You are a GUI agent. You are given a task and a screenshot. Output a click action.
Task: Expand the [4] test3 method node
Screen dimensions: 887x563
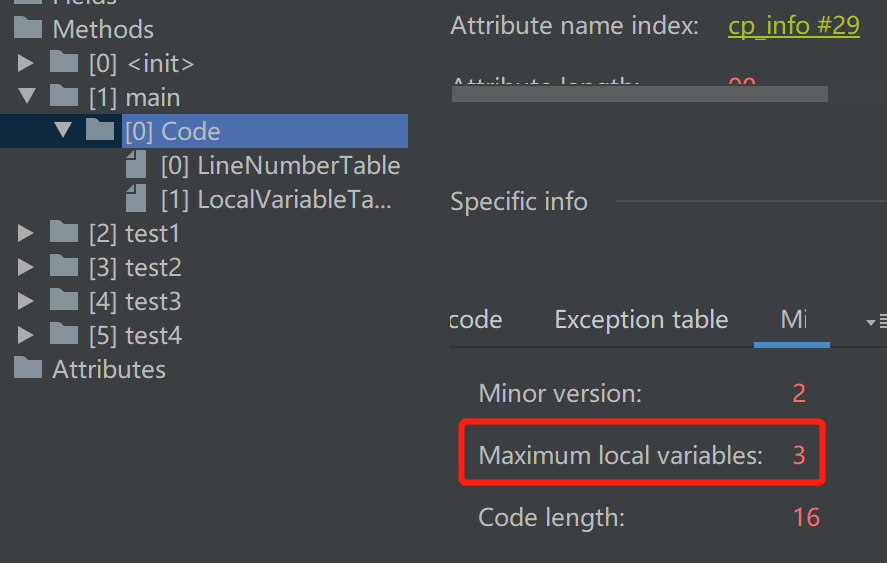point(25,300)
